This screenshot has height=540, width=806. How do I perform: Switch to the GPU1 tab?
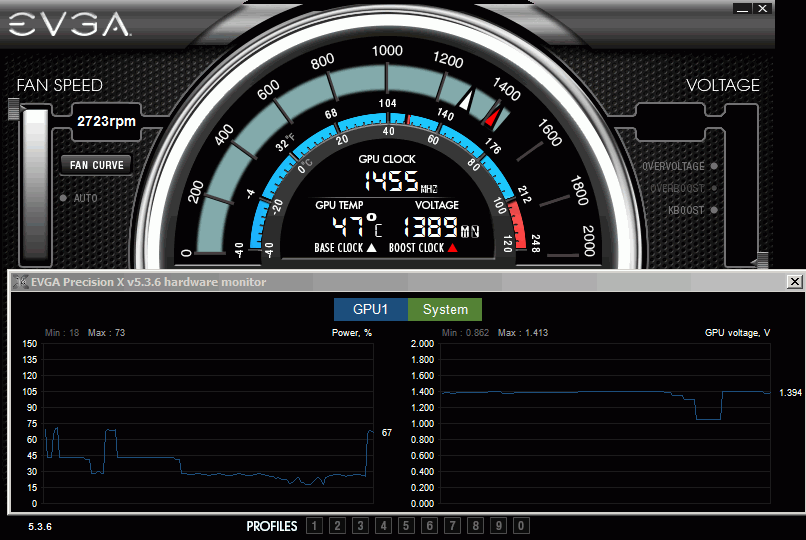point(371,309)
